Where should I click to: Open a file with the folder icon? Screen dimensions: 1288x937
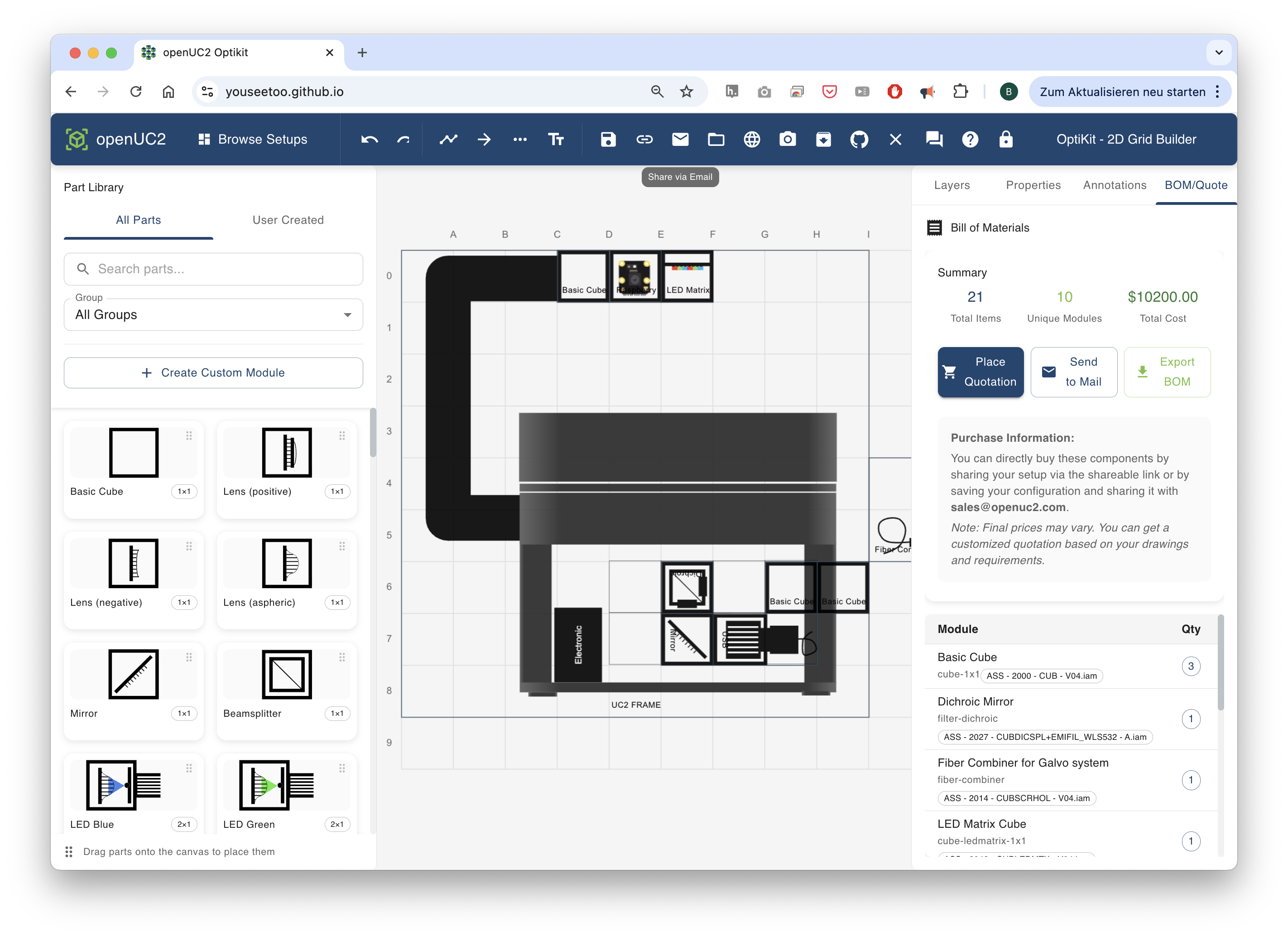[716, 139]
